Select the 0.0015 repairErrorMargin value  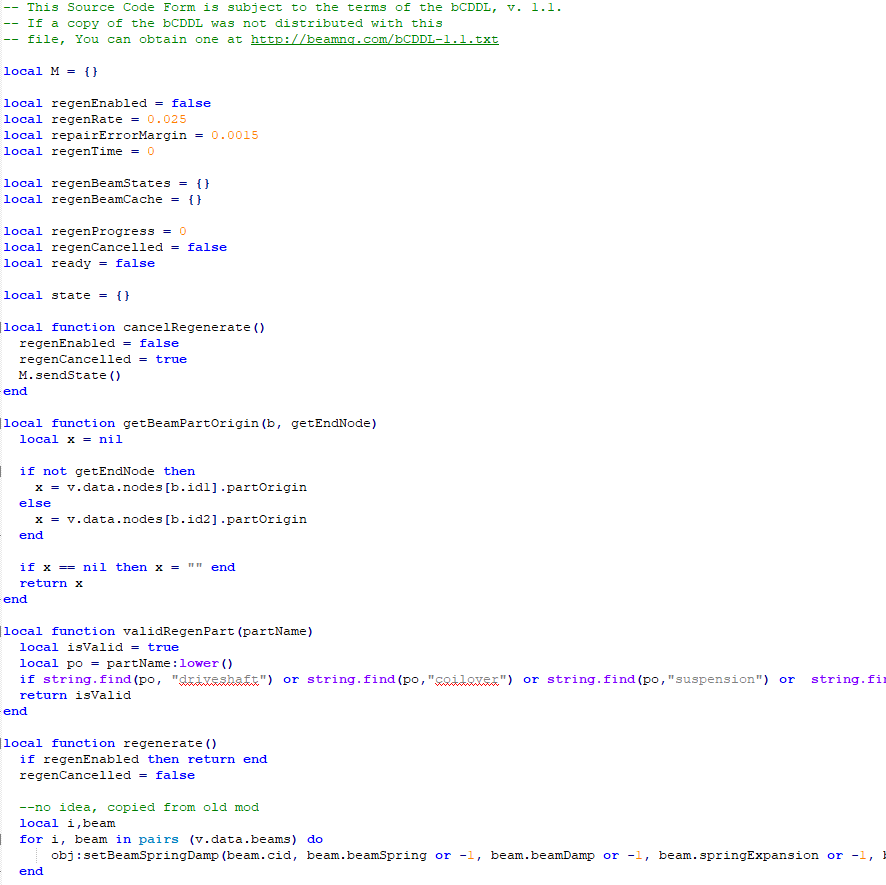(234, 136)
